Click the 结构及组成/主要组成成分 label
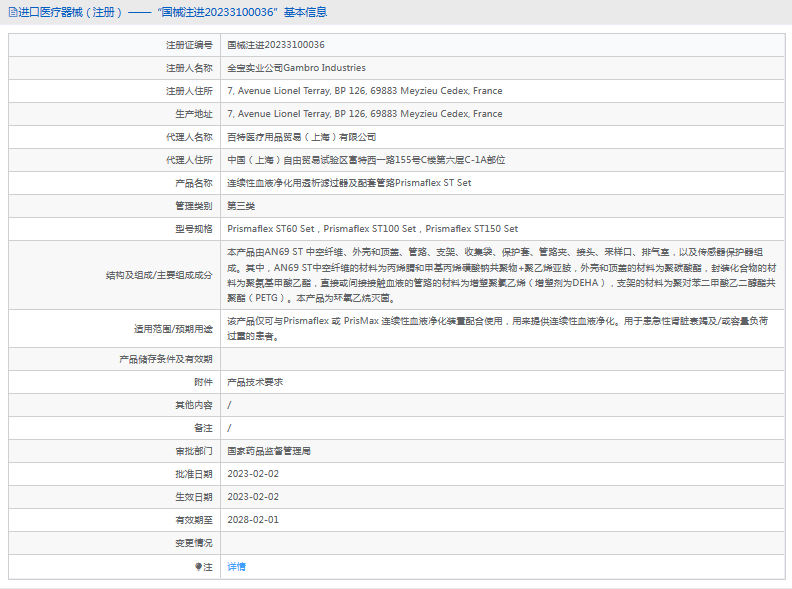 159,275
